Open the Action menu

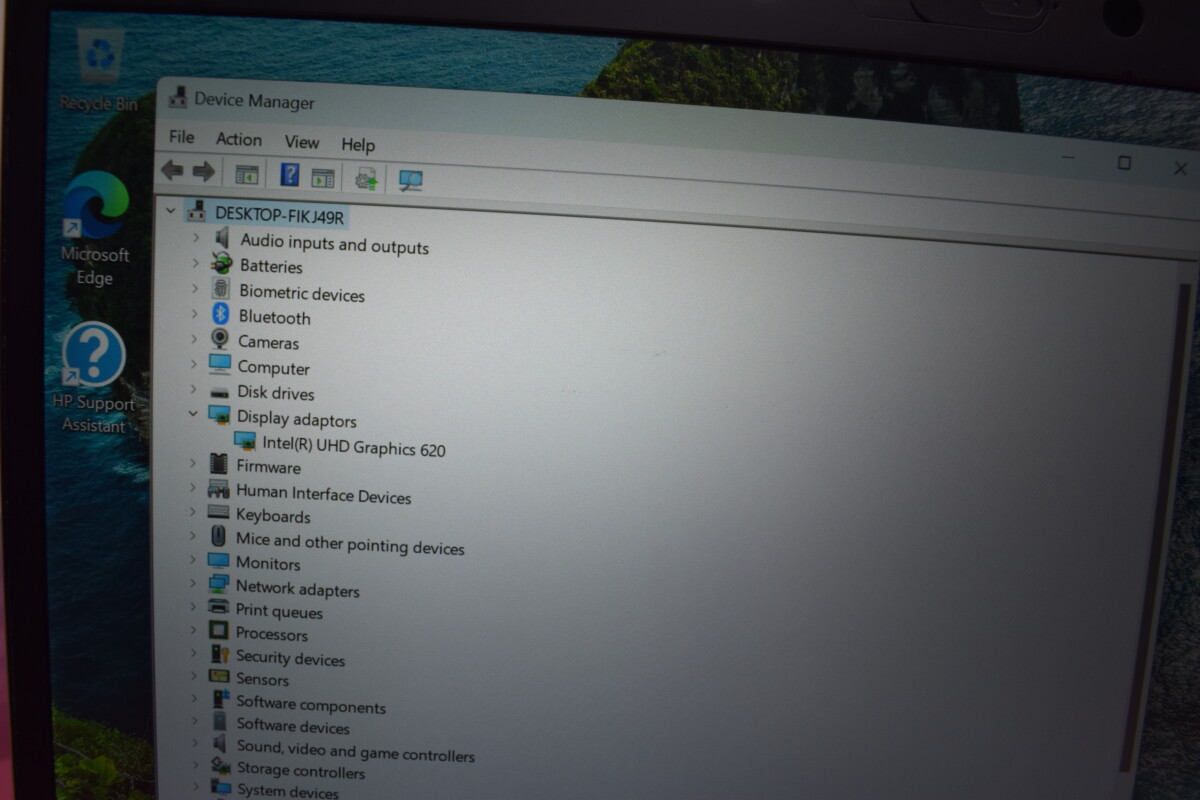pos(238,140)
